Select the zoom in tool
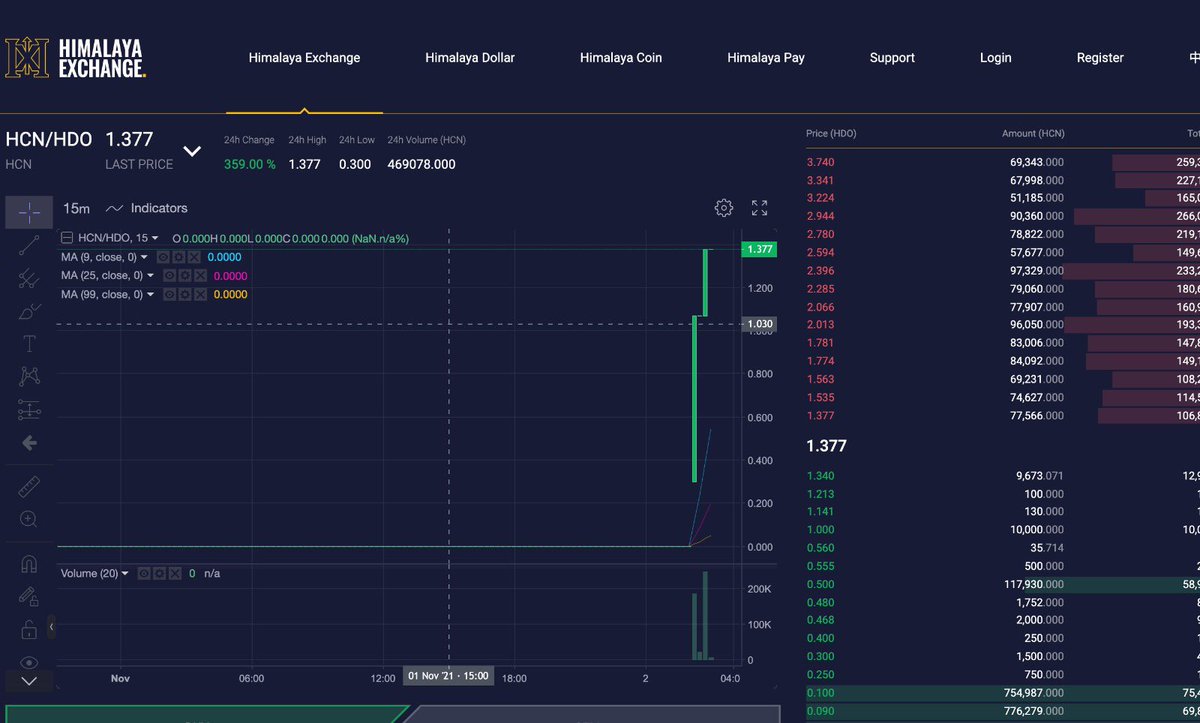Screen dimensions: 1200x723 (29, 520)
